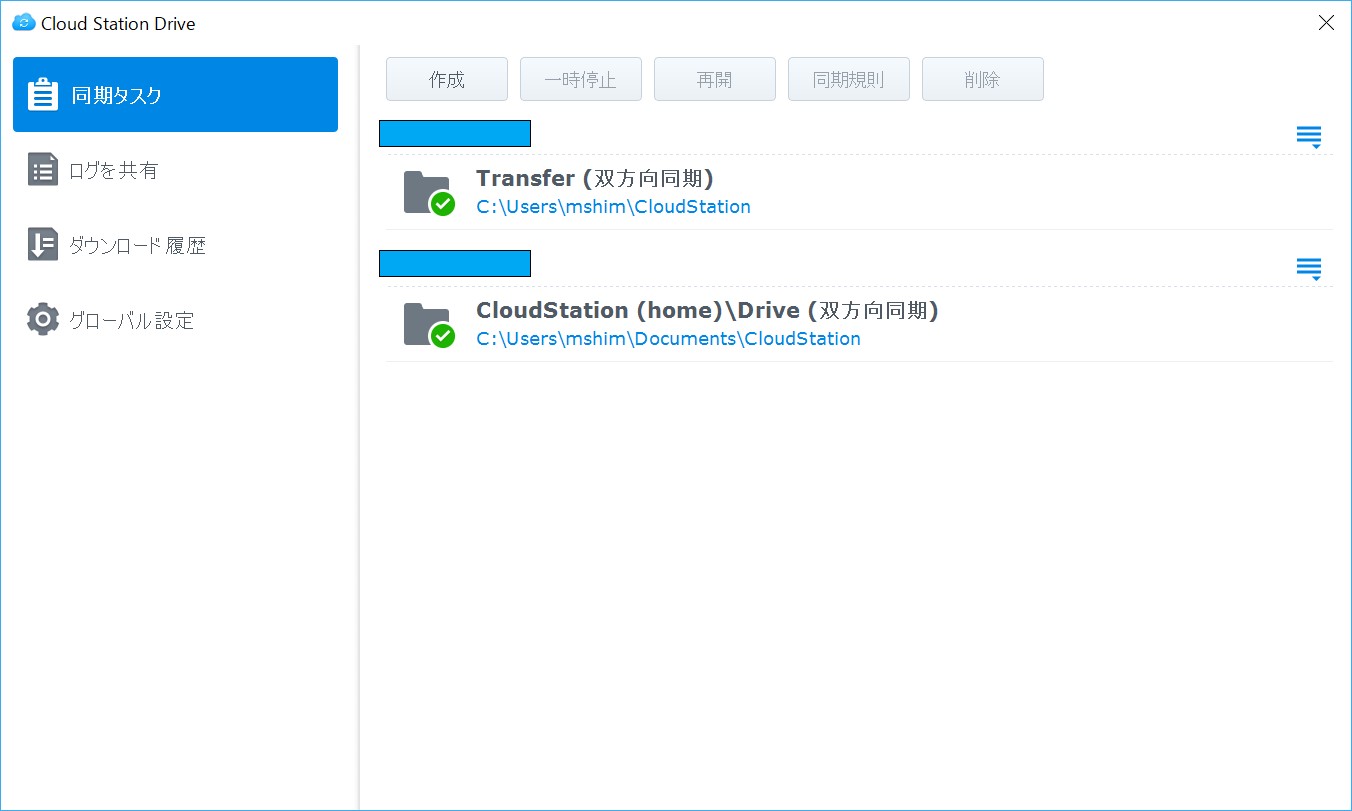Open the Documents\CloudStation path link
1352x811 pixels.
(667, 338)
